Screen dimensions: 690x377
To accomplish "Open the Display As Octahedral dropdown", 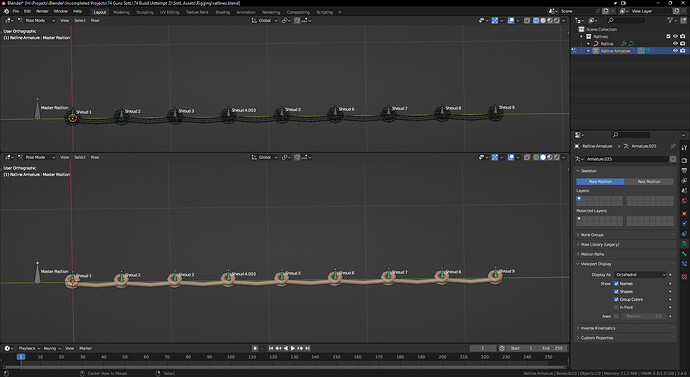I will pos(640,275).
